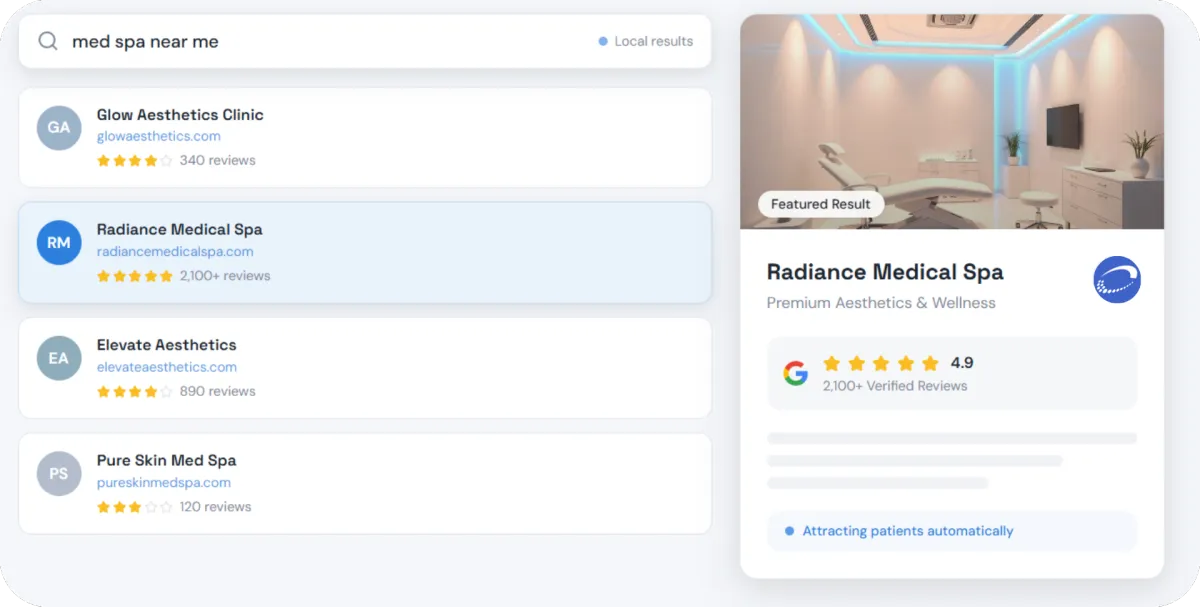Click the PS avatar for Pure Skin
This screenshot has width=1200, height=607.
[x=59, y=473]
